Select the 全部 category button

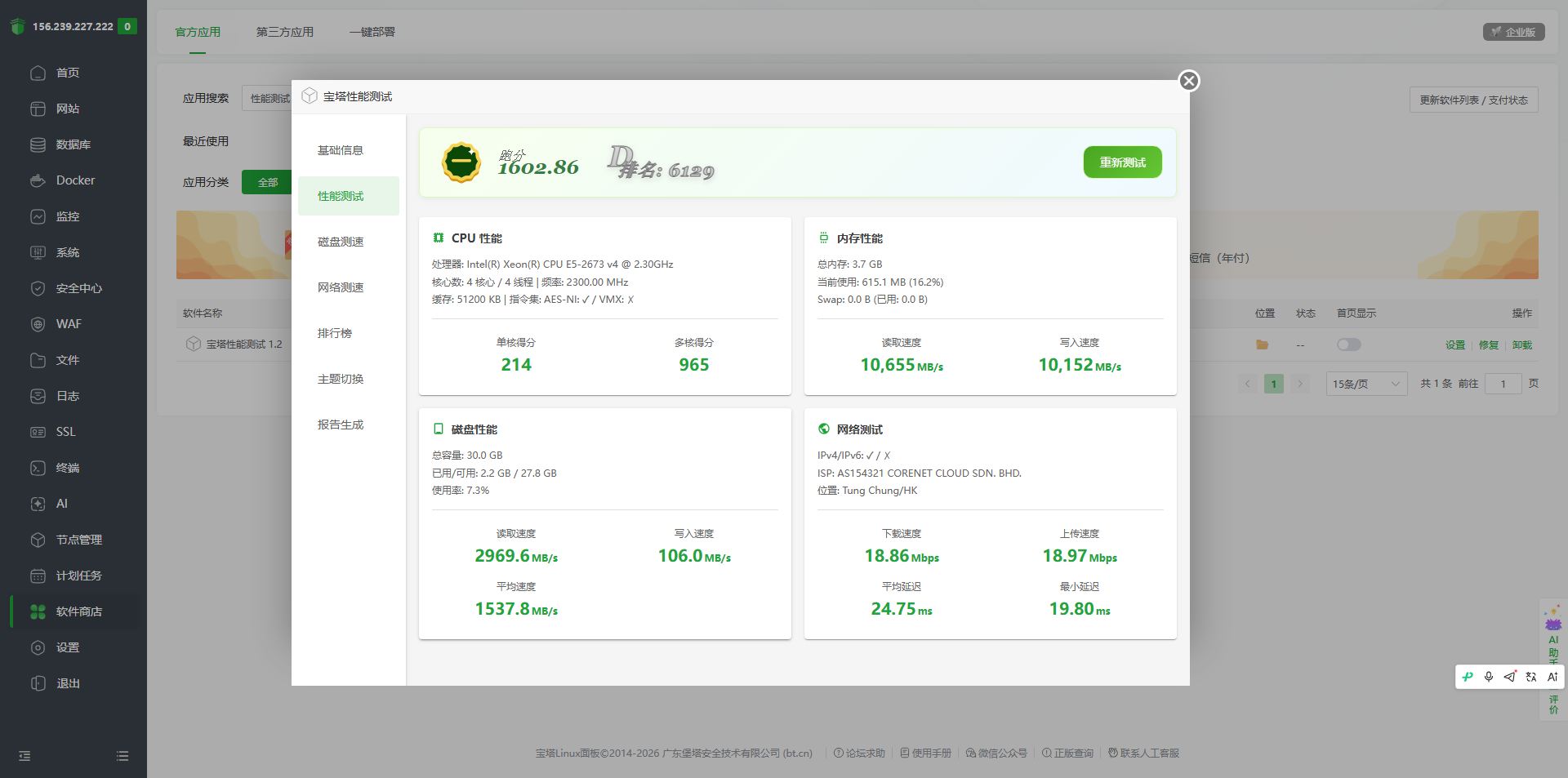tap(266, 182)
